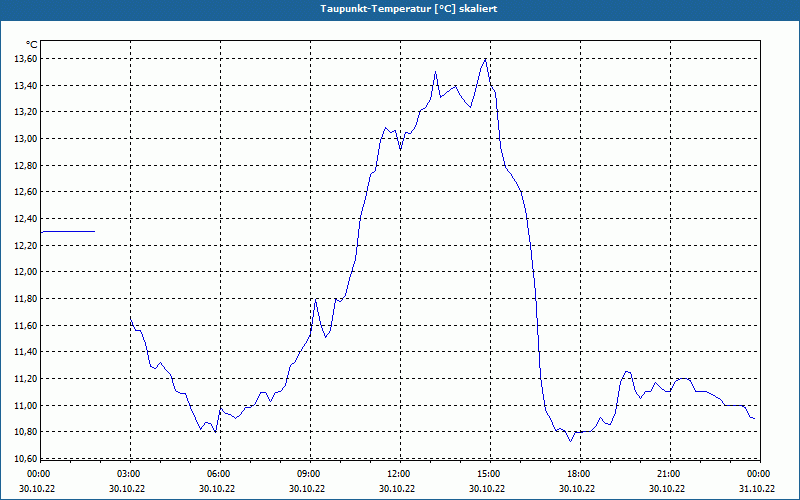Click the 11,40 y-axis label
Viewport: 800px width, 500px height.
[26, 352]
